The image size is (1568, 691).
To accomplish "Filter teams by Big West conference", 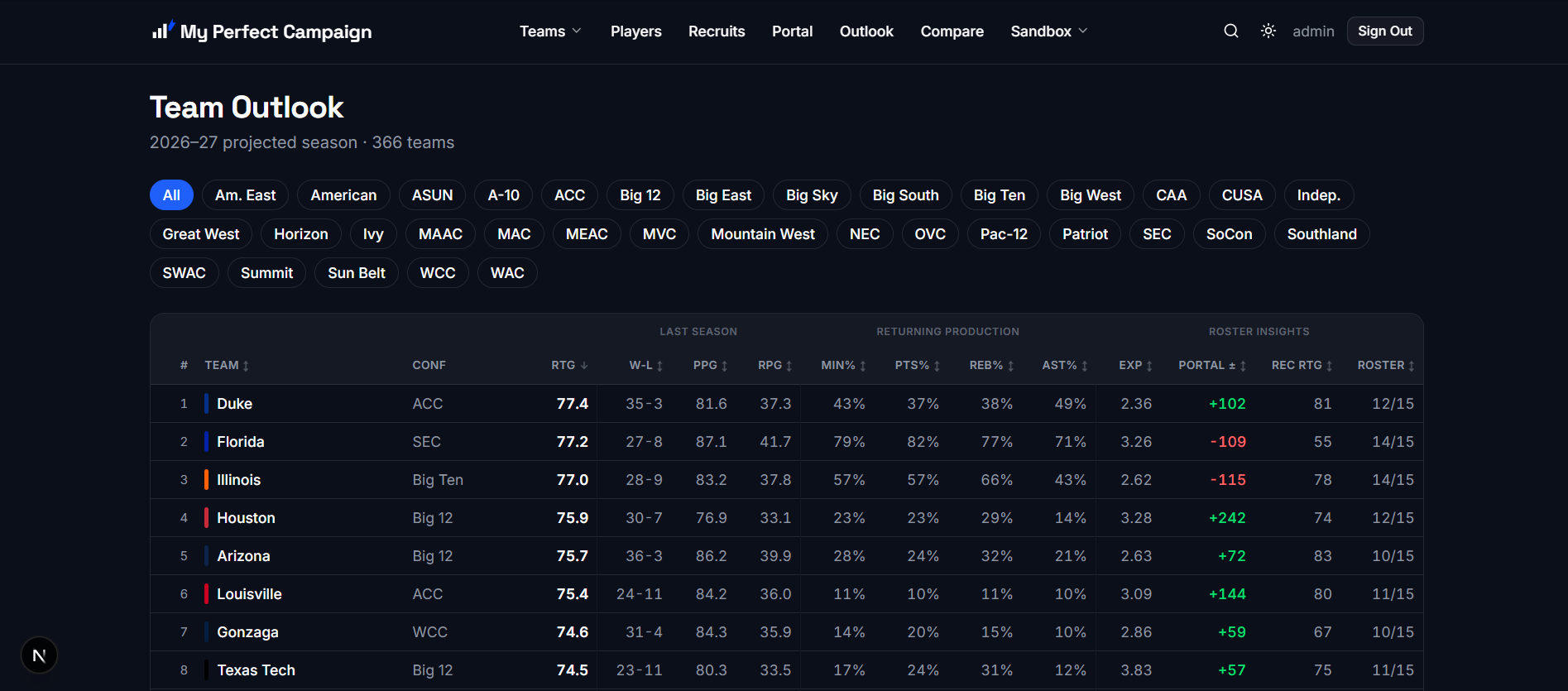I will coord(1091,195).
